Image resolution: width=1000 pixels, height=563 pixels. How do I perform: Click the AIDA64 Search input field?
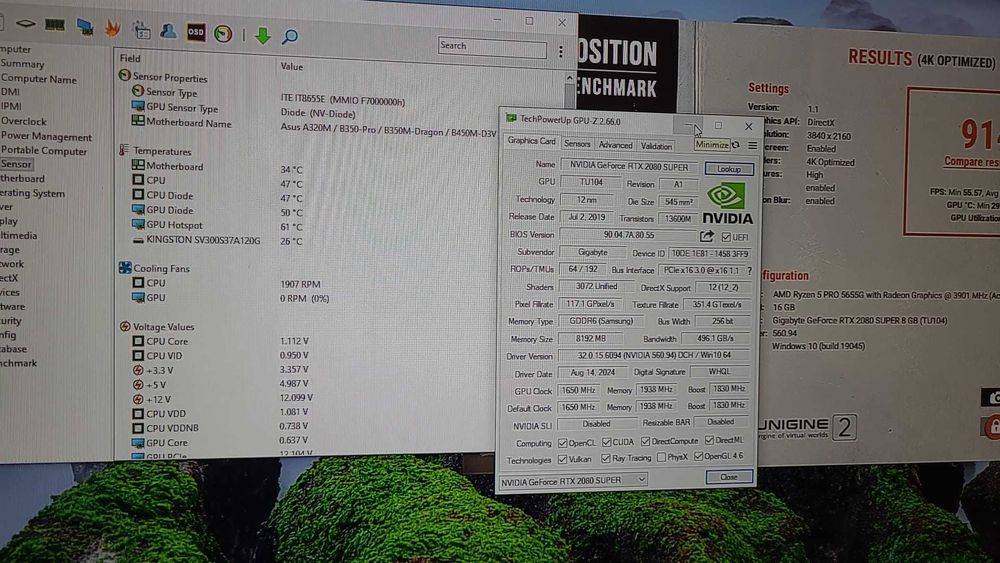(492, 47)
